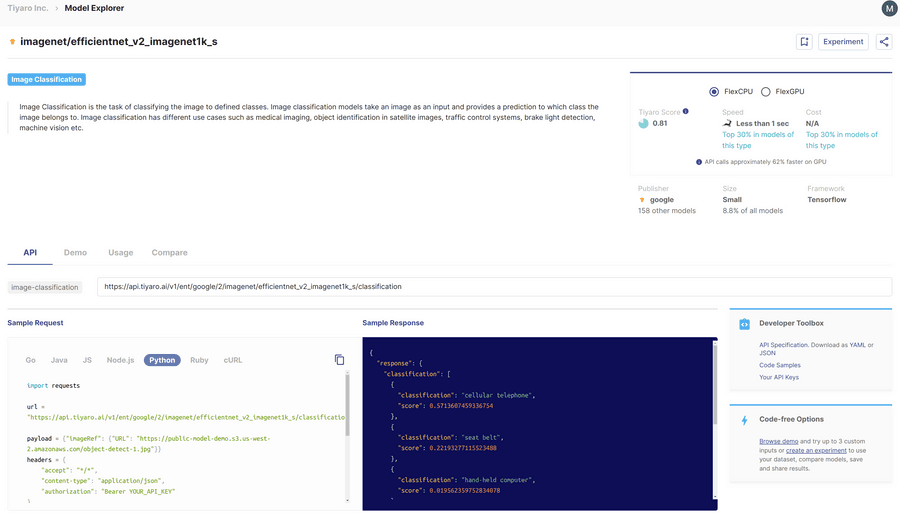The width and height of the screenshot is (900, 522).
Task: Select Ruby language sample
Action: [199, 360]
